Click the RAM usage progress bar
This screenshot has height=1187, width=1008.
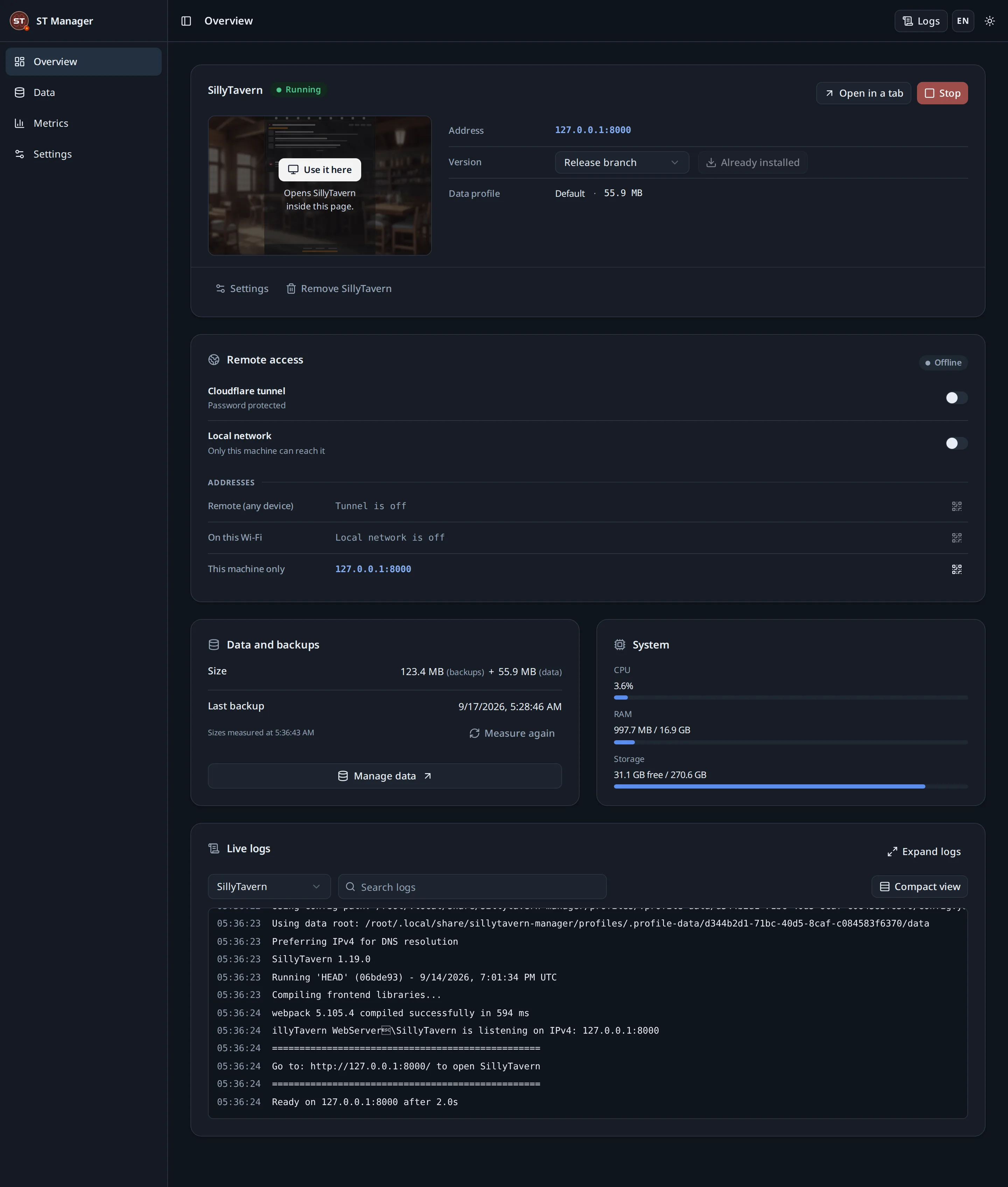pos(790,743)
